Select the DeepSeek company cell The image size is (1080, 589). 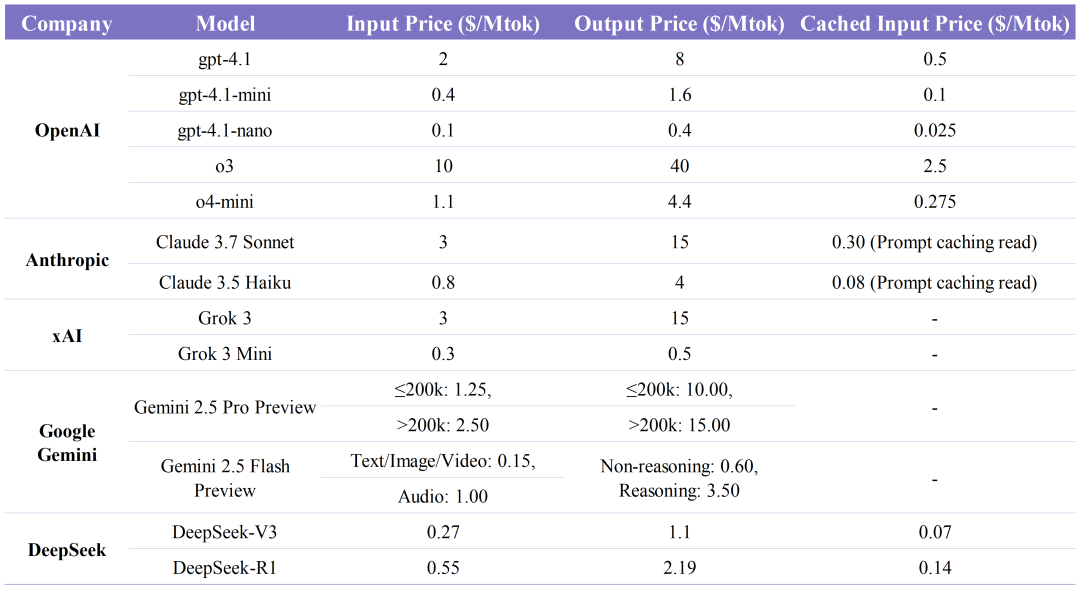67,550
